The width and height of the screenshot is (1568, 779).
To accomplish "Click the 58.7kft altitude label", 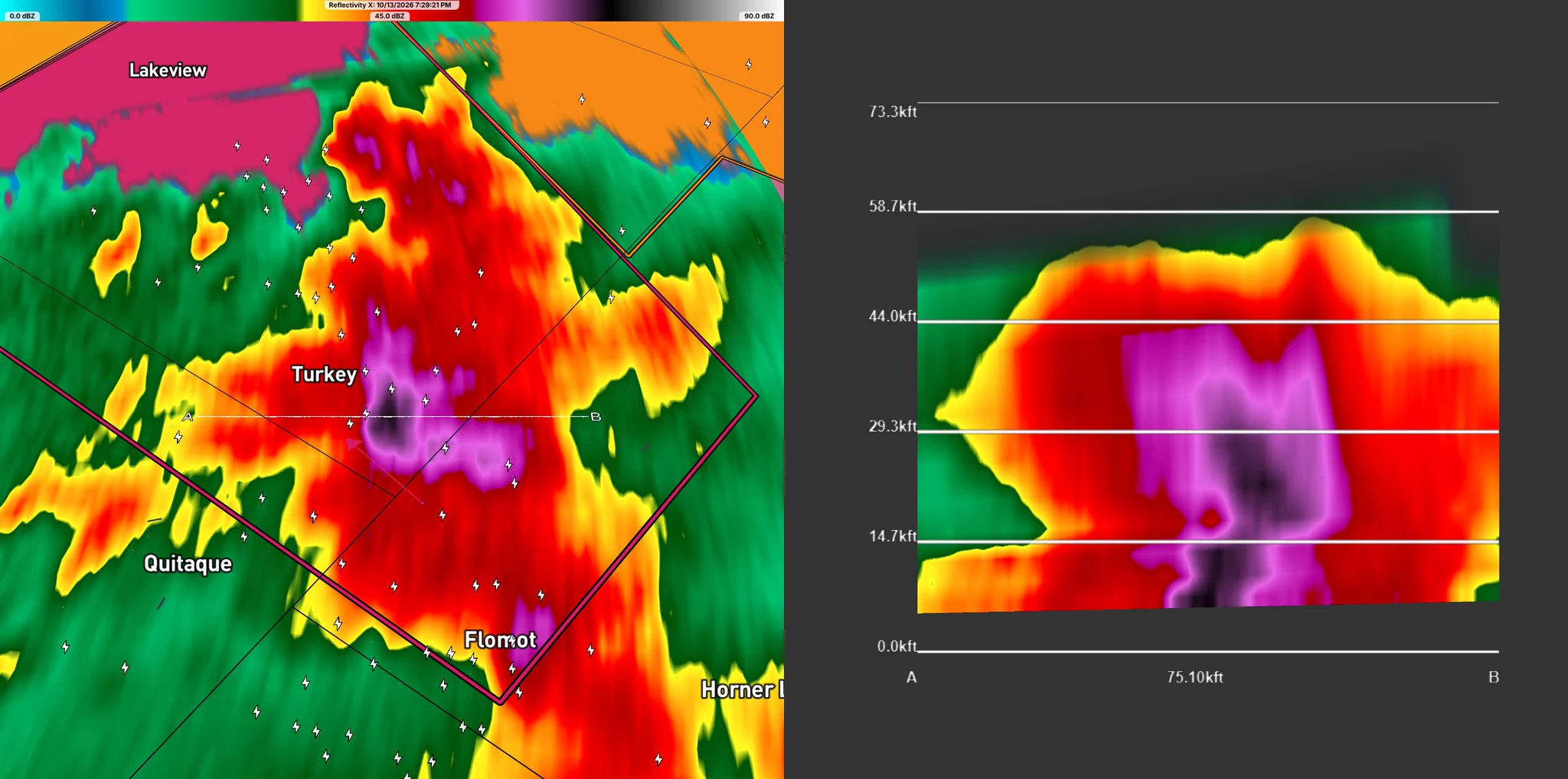I will (x=892, y=206).
